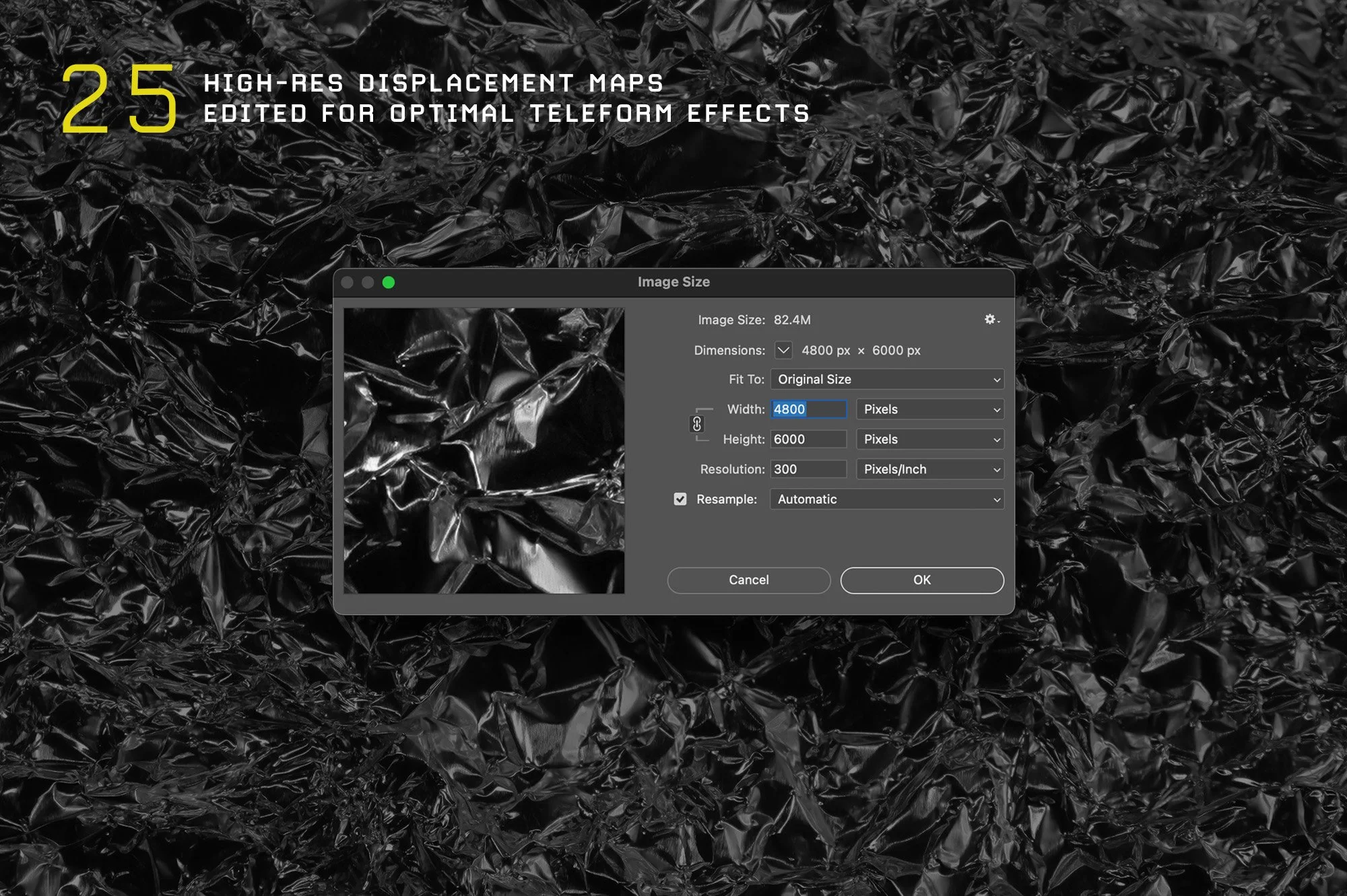Click the Image Size title bar
The width and height of the screenshot is (1347, 896).
coord(673,282)
